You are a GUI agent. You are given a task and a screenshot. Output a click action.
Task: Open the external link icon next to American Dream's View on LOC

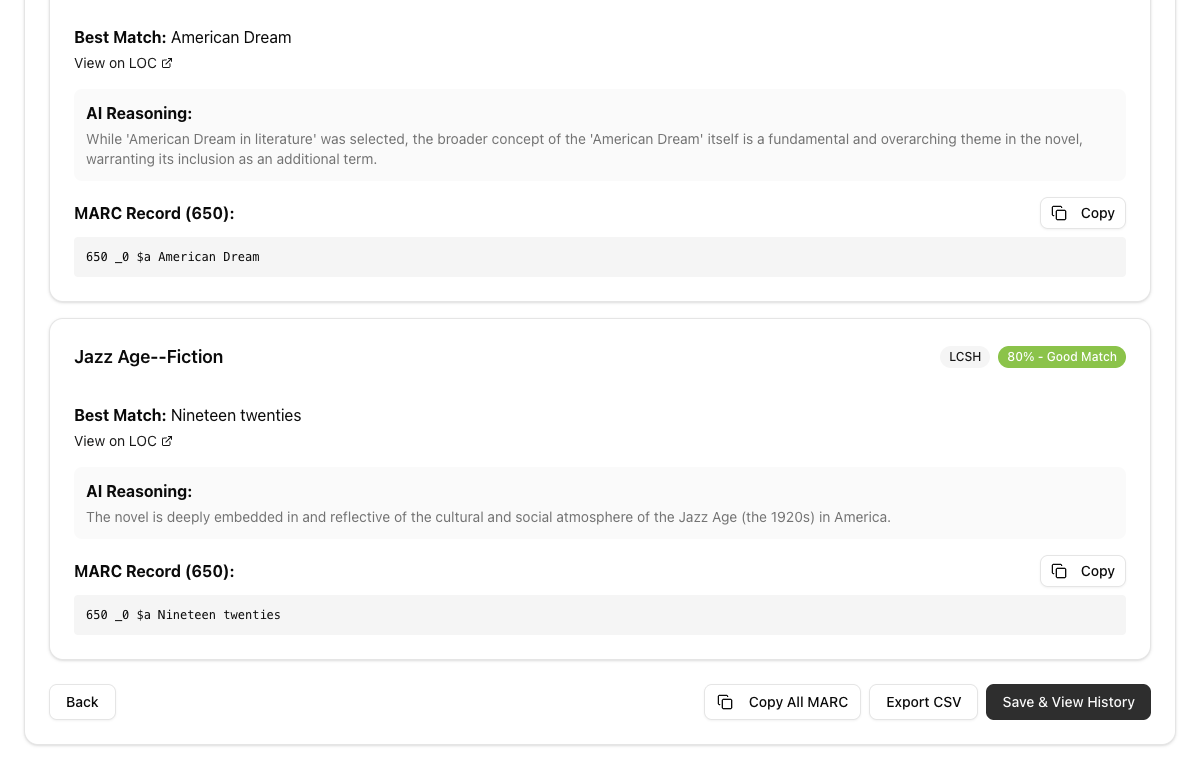coord(167,63)
